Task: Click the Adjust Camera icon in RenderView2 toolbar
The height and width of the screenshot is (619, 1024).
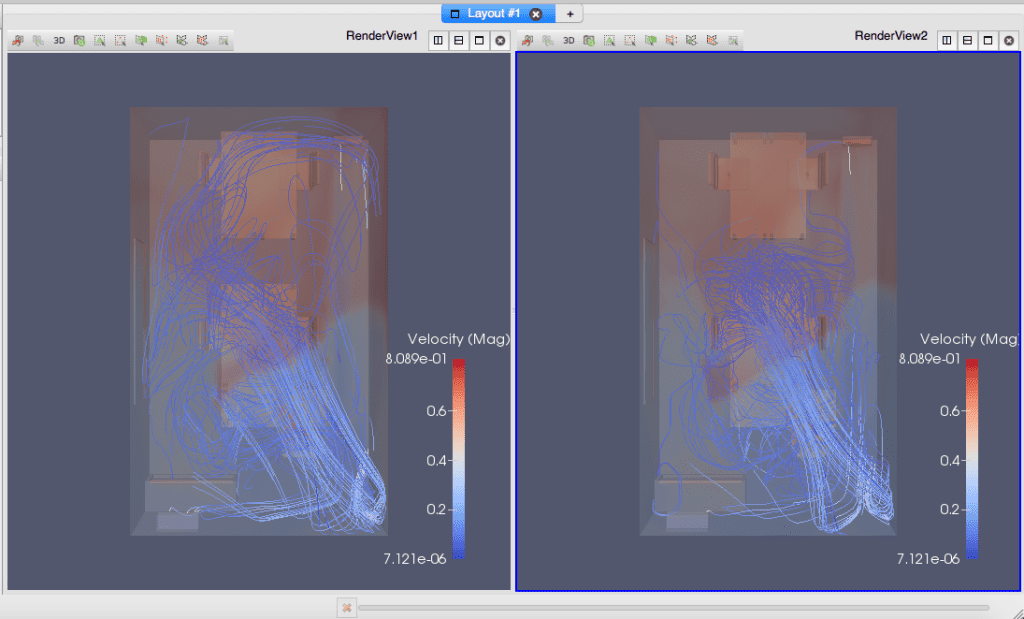Action: point(528,40)
